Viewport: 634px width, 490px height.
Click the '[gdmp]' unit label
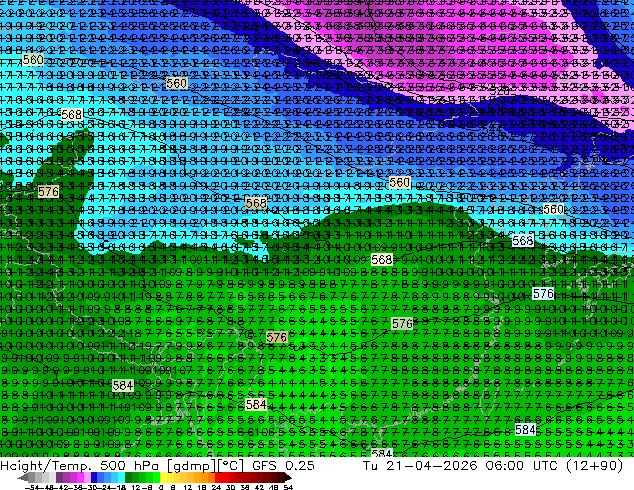coord(193,466)
